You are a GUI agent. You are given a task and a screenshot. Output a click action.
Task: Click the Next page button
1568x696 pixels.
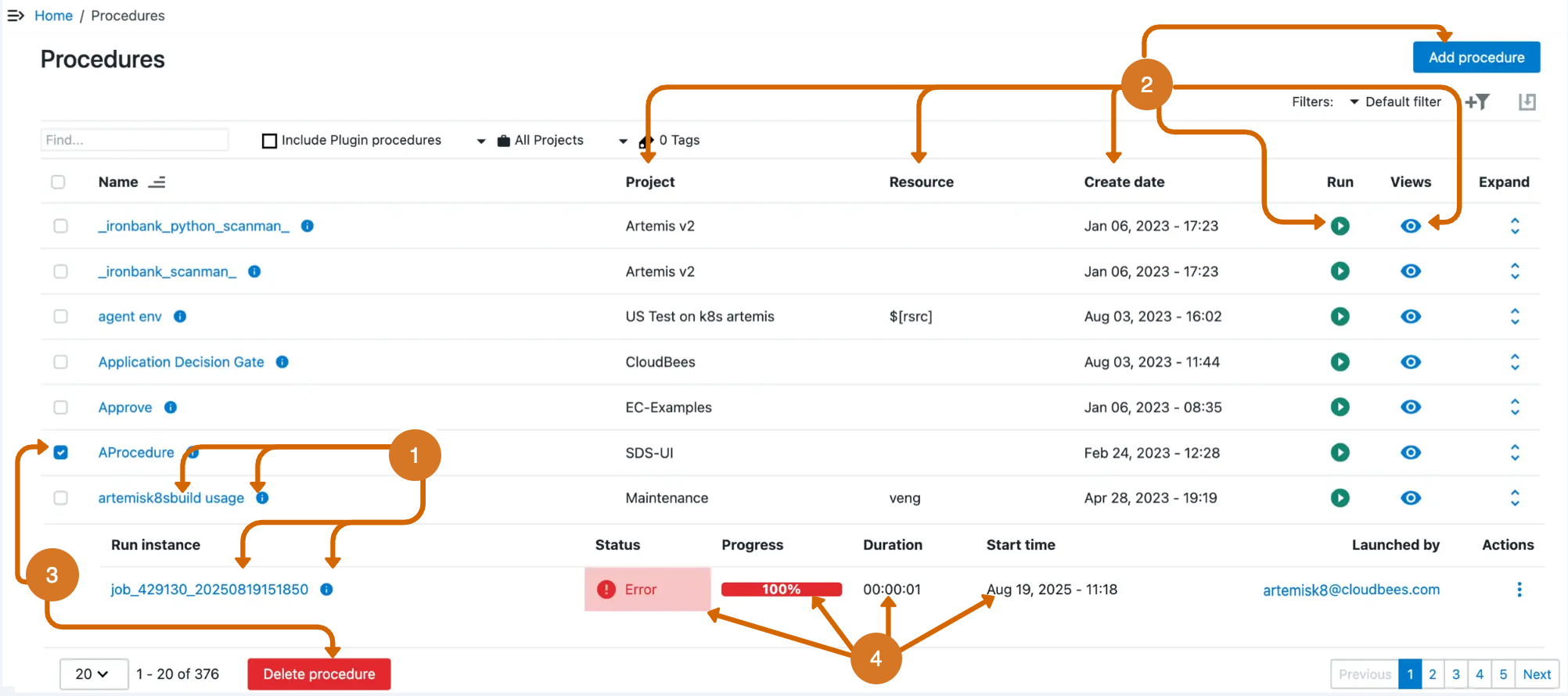pyautogui.click(x=1536, y=674)
